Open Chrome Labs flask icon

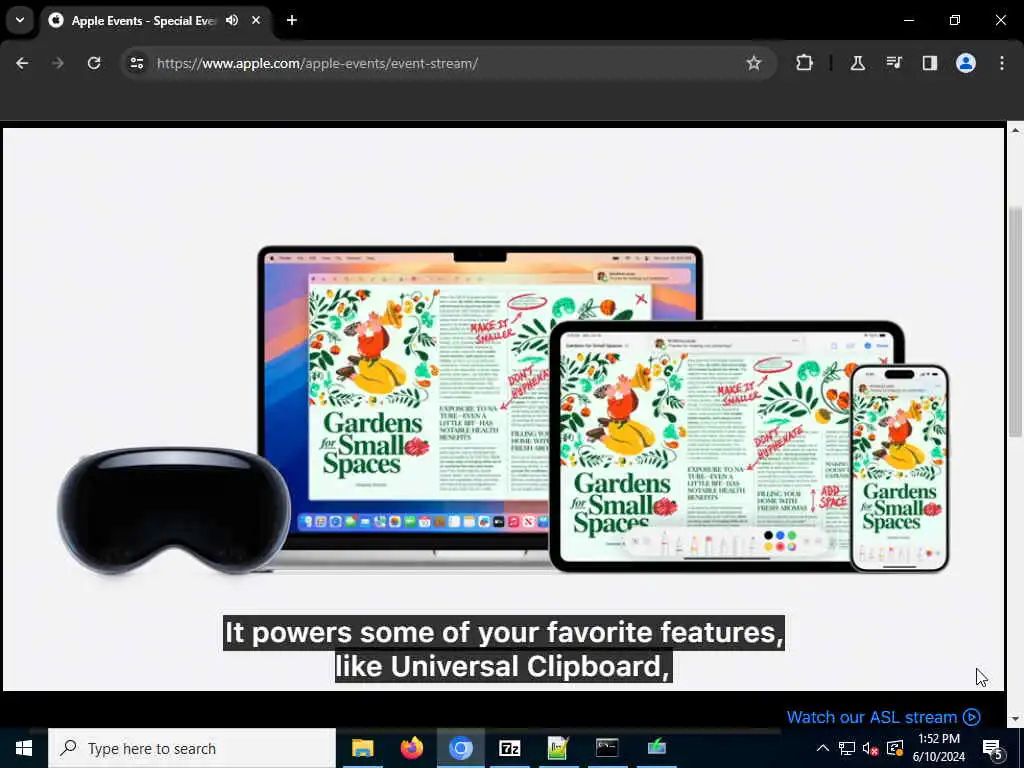(857, 63)
